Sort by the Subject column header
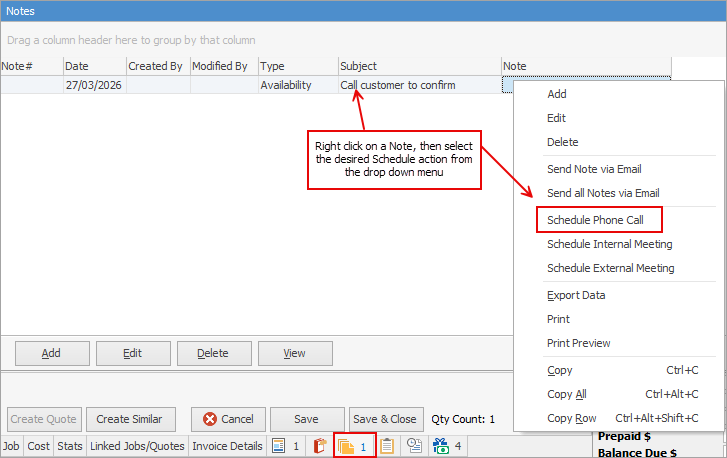Image resolution: width=727 pixels, height=458 pixels. [420, 66]
